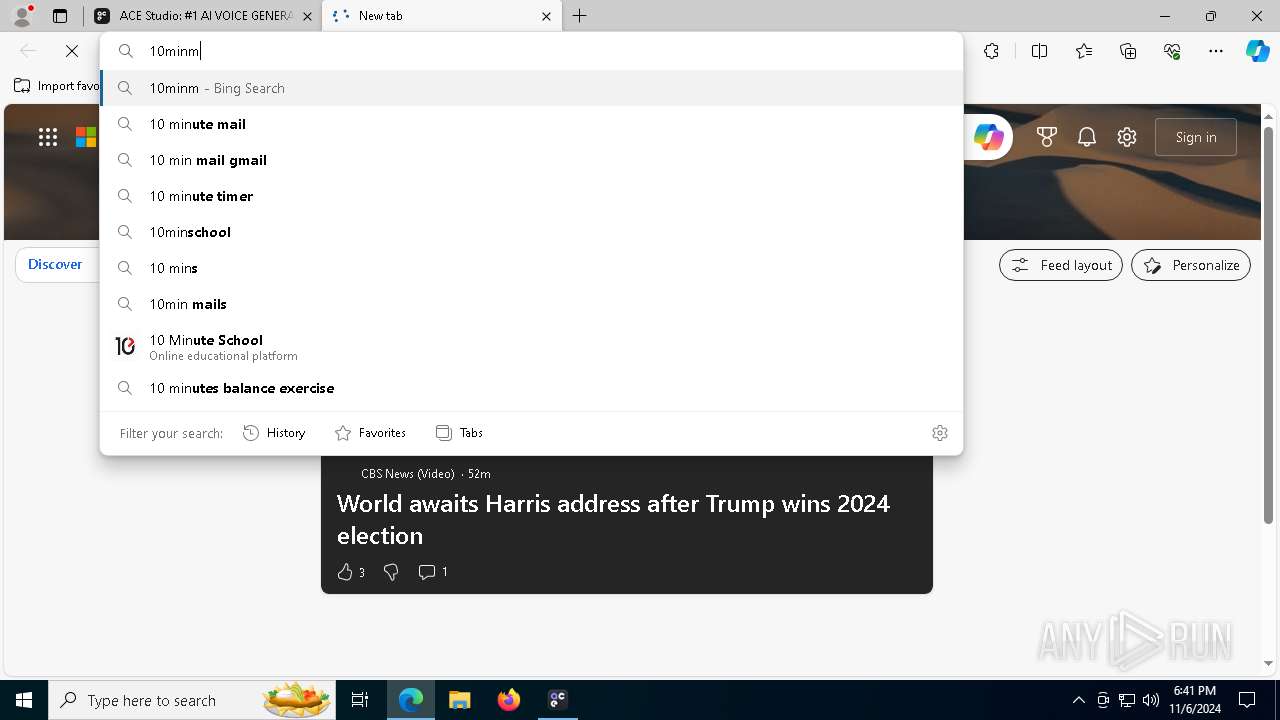Open the notifications bell
Screen dimensions: 1280x720
[x=1087, y=137]
